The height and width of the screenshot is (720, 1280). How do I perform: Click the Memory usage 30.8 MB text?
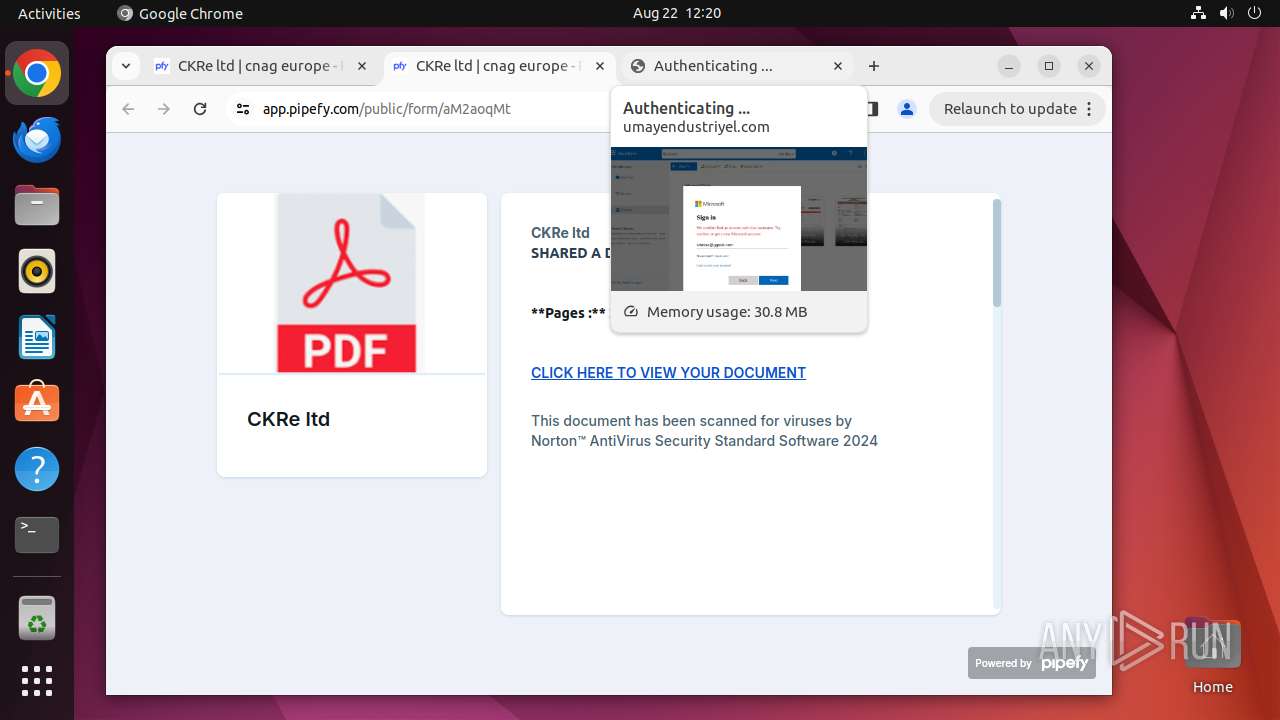click(727, 312)
